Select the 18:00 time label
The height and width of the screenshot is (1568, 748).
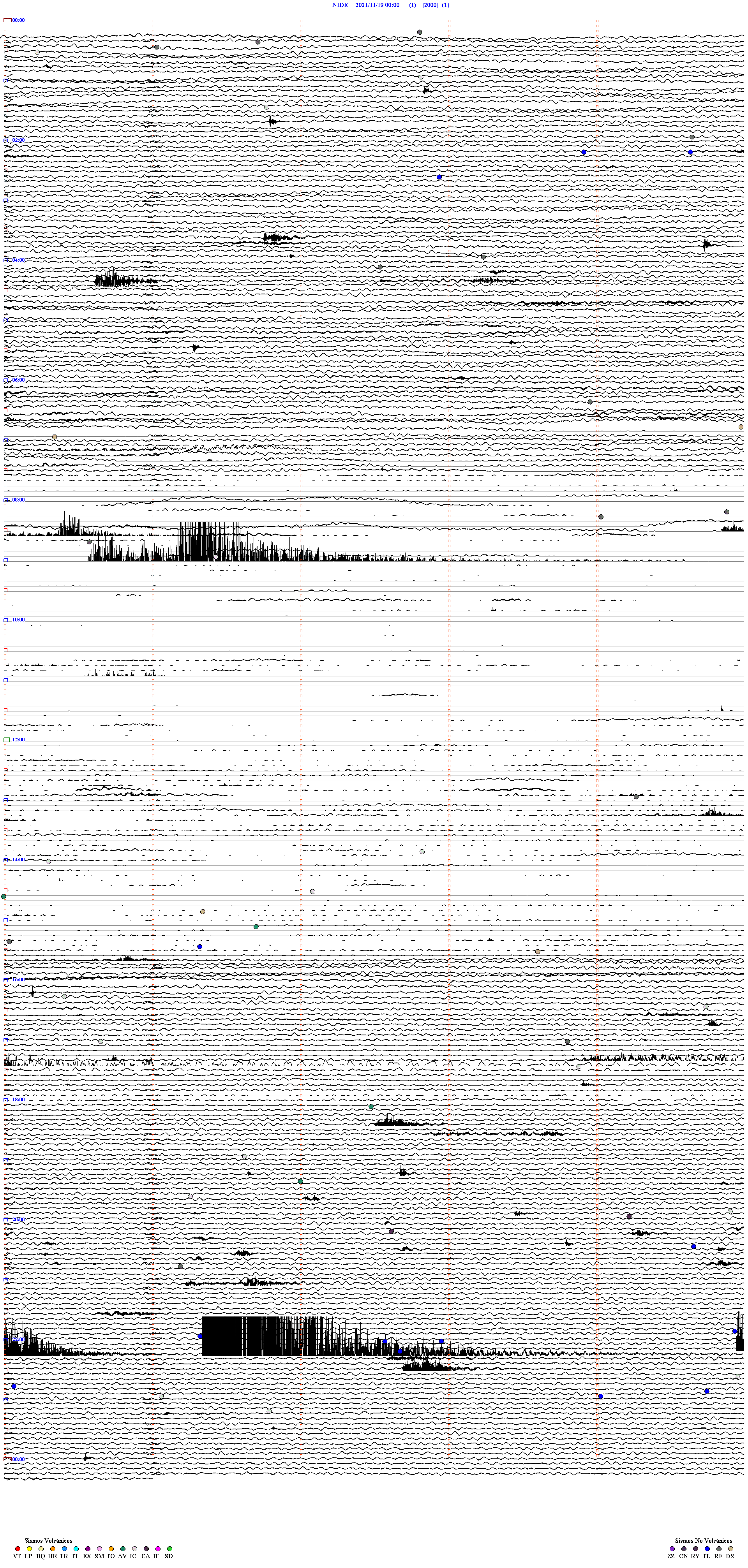pyautogui.click(x=18, y=1099)
